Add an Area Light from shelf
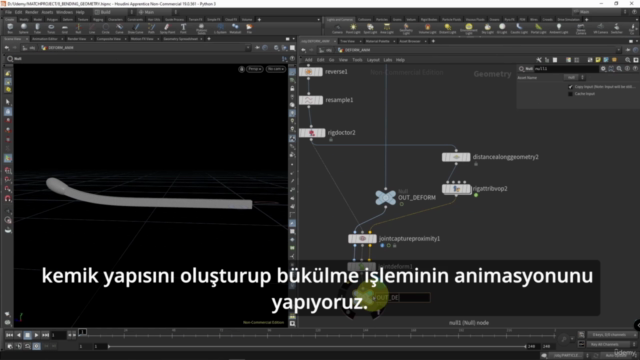This screenshot has width=640, height=360. point(387,29)
